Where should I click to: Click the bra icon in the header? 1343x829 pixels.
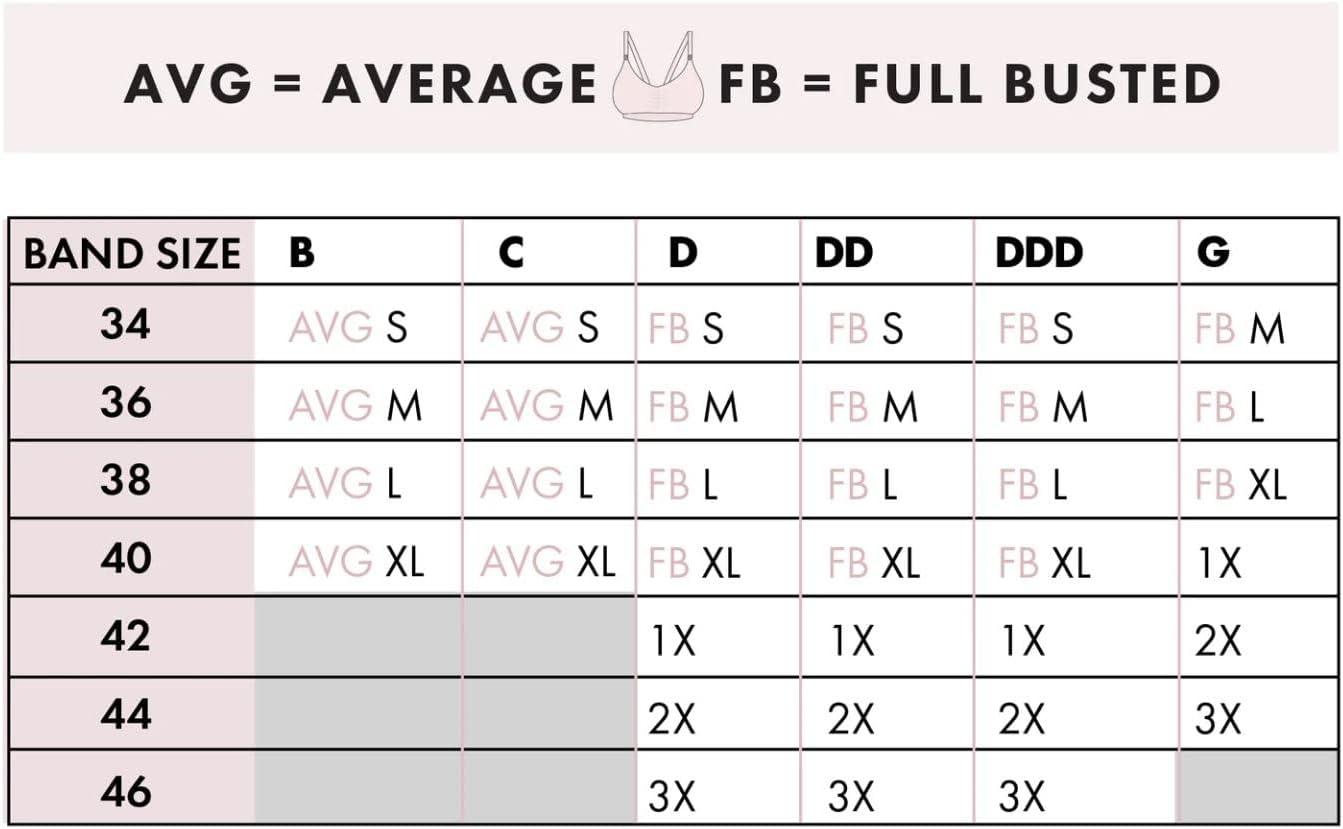coord(655,76)
